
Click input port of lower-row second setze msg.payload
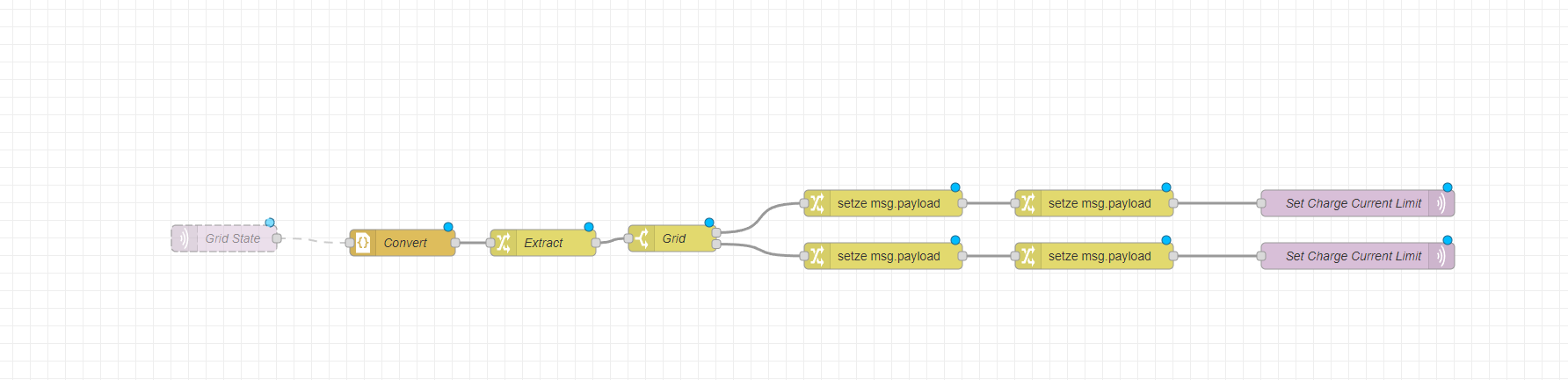pos(1015,256)
